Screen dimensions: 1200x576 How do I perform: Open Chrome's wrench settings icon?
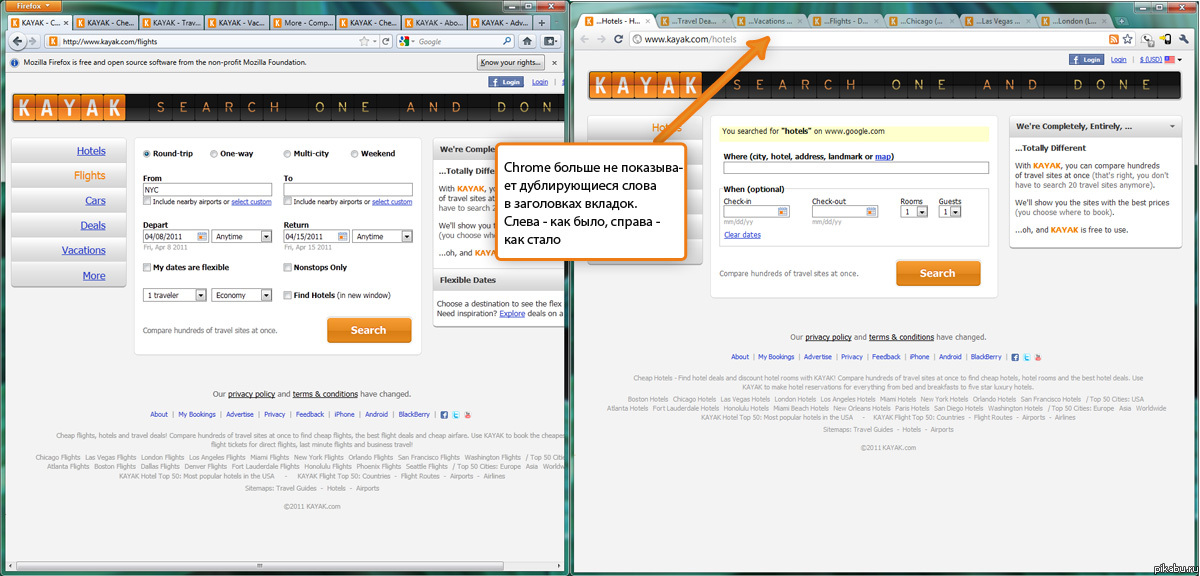point(1184,39)
